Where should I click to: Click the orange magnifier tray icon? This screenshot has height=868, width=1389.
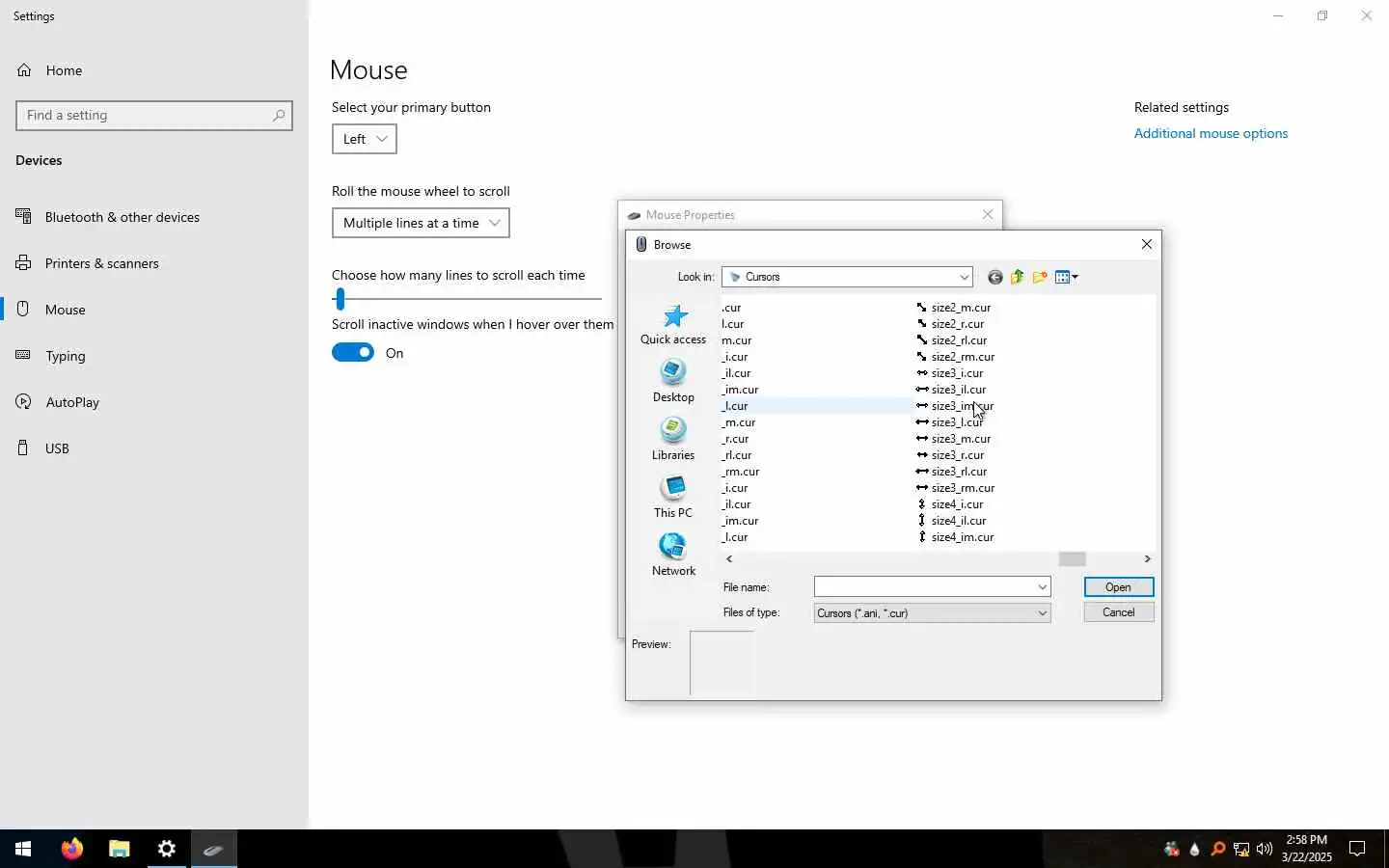[x=1218, y=850]
